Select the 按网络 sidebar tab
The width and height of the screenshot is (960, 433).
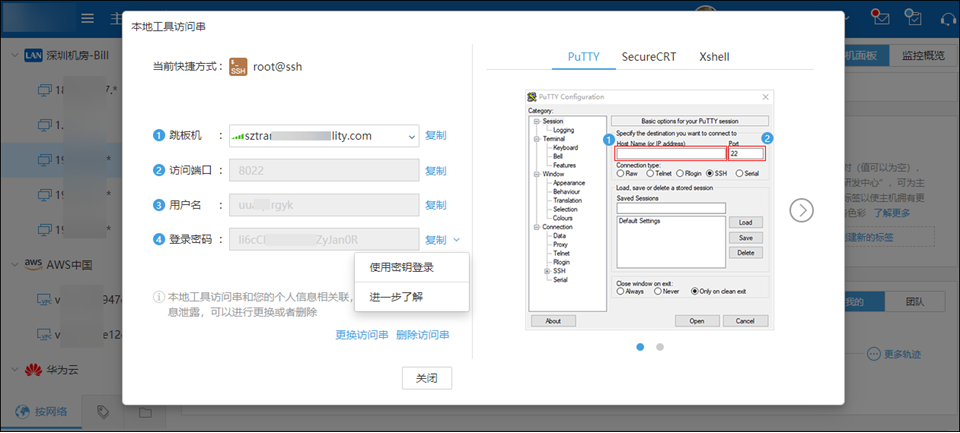(41, 412)
